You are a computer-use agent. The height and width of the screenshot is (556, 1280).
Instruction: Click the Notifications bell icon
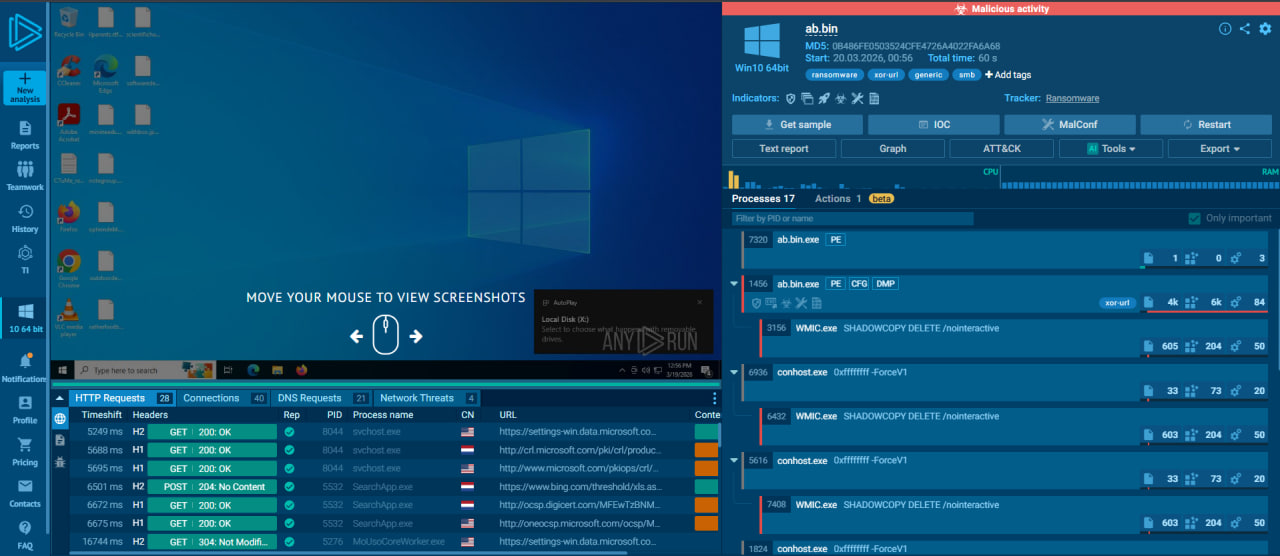coord(25,366)
